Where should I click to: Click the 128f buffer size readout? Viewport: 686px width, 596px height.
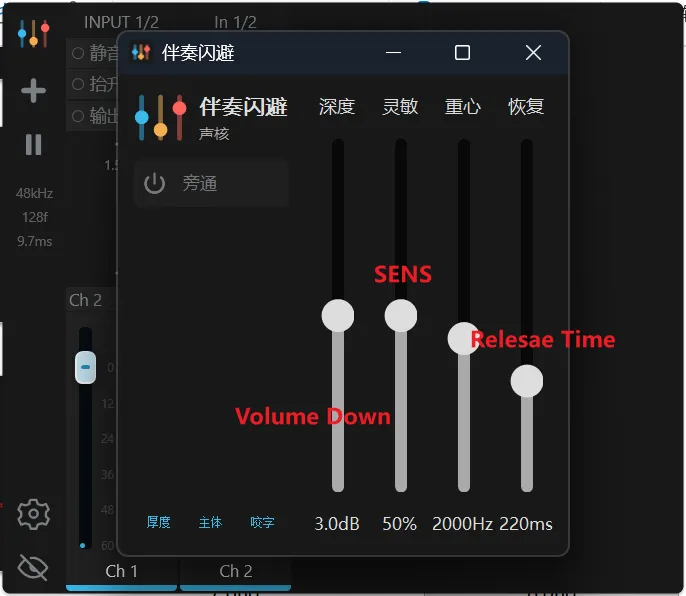click(35, 217)
